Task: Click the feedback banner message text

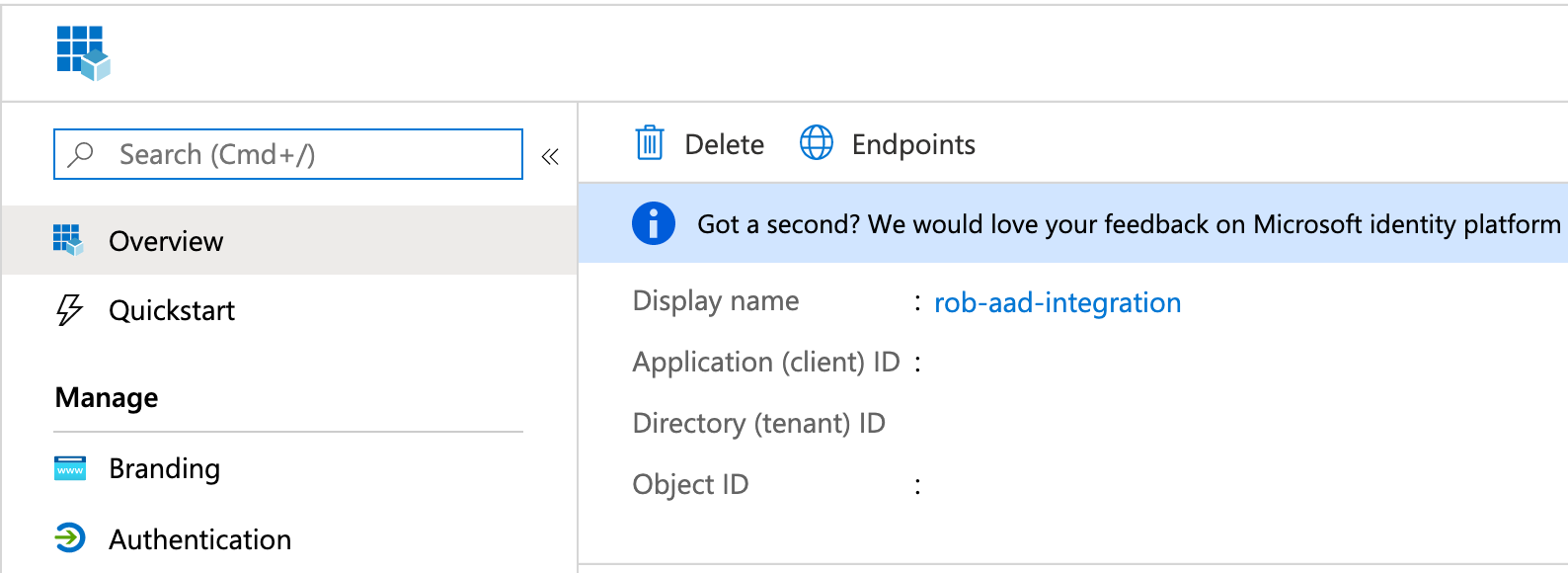Action: tap(1129, 224)
